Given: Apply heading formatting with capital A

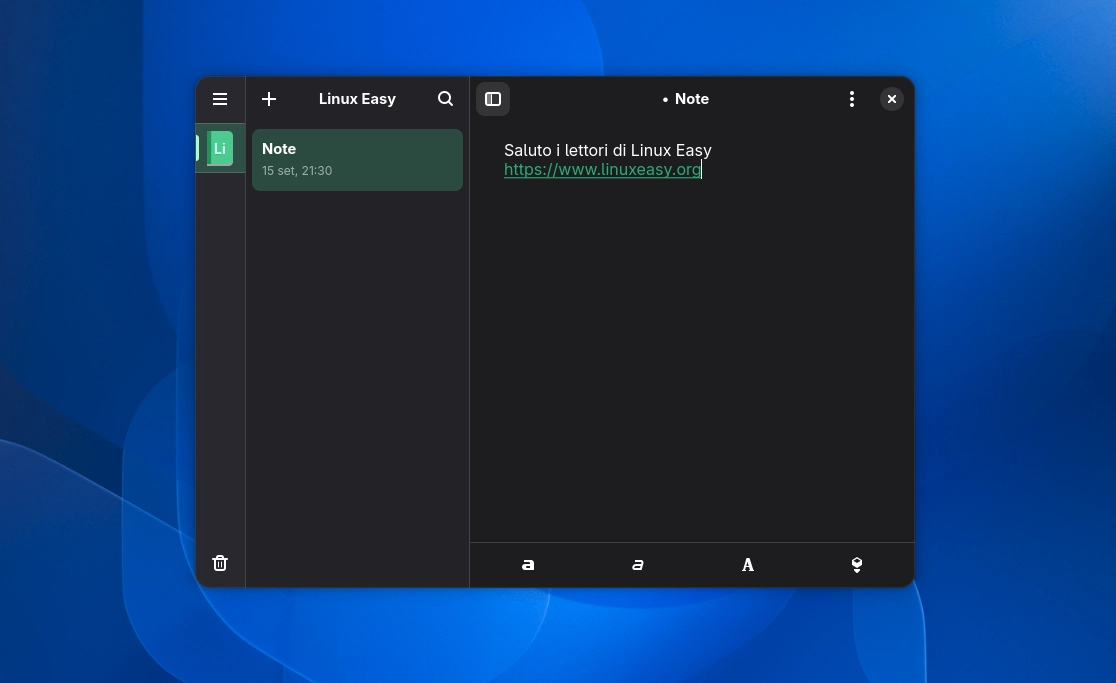Looking at the screenshot, I should (747, 565).
